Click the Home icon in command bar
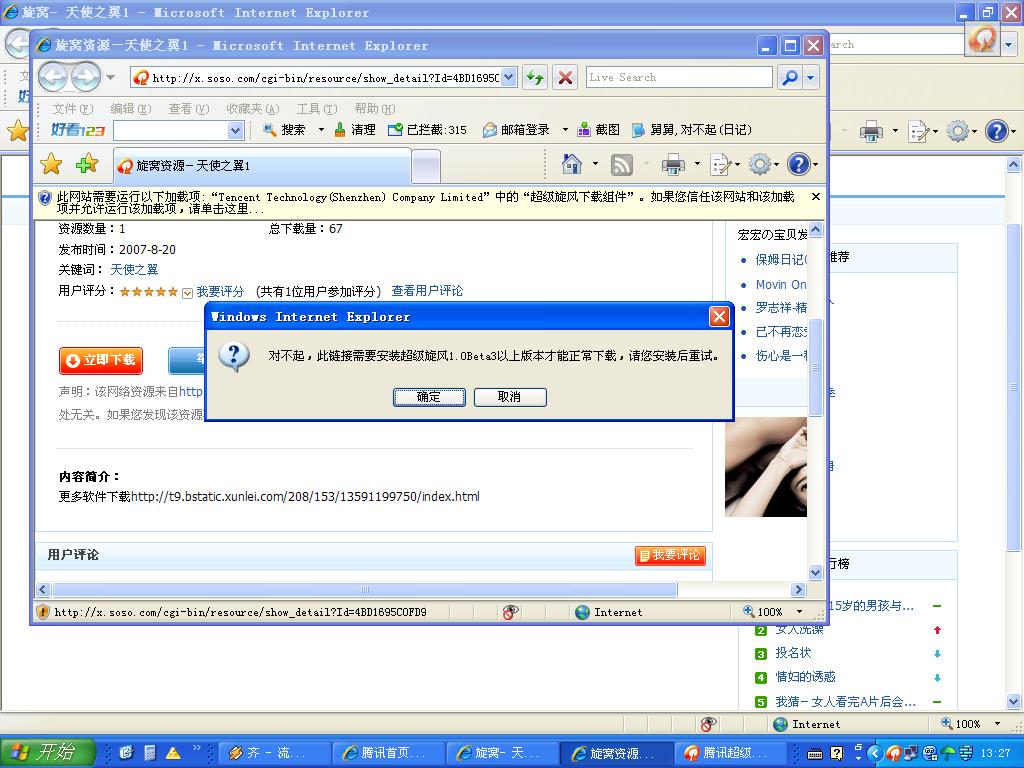Screen dimensions: 1024x768 571,164
